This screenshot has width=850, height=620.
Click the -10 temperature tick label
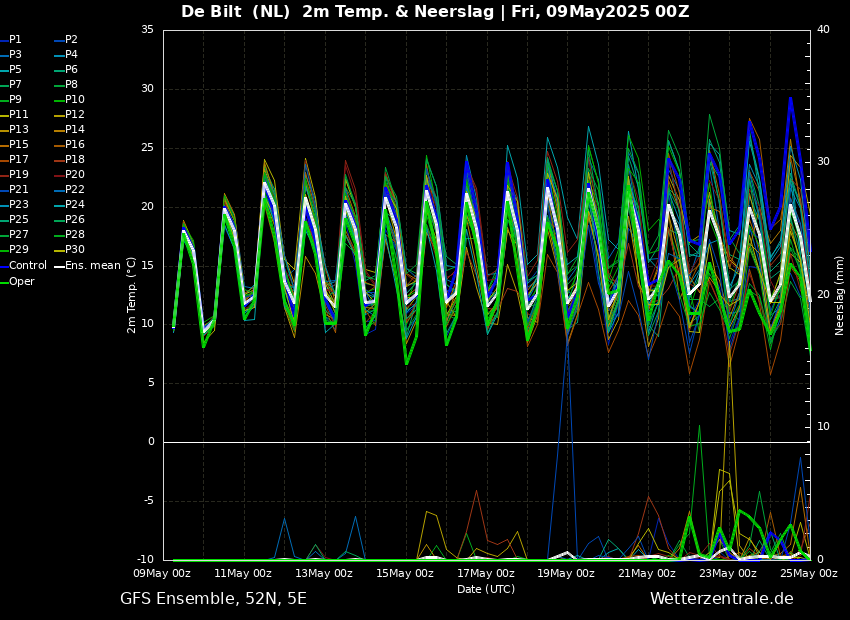pos(146,560)
